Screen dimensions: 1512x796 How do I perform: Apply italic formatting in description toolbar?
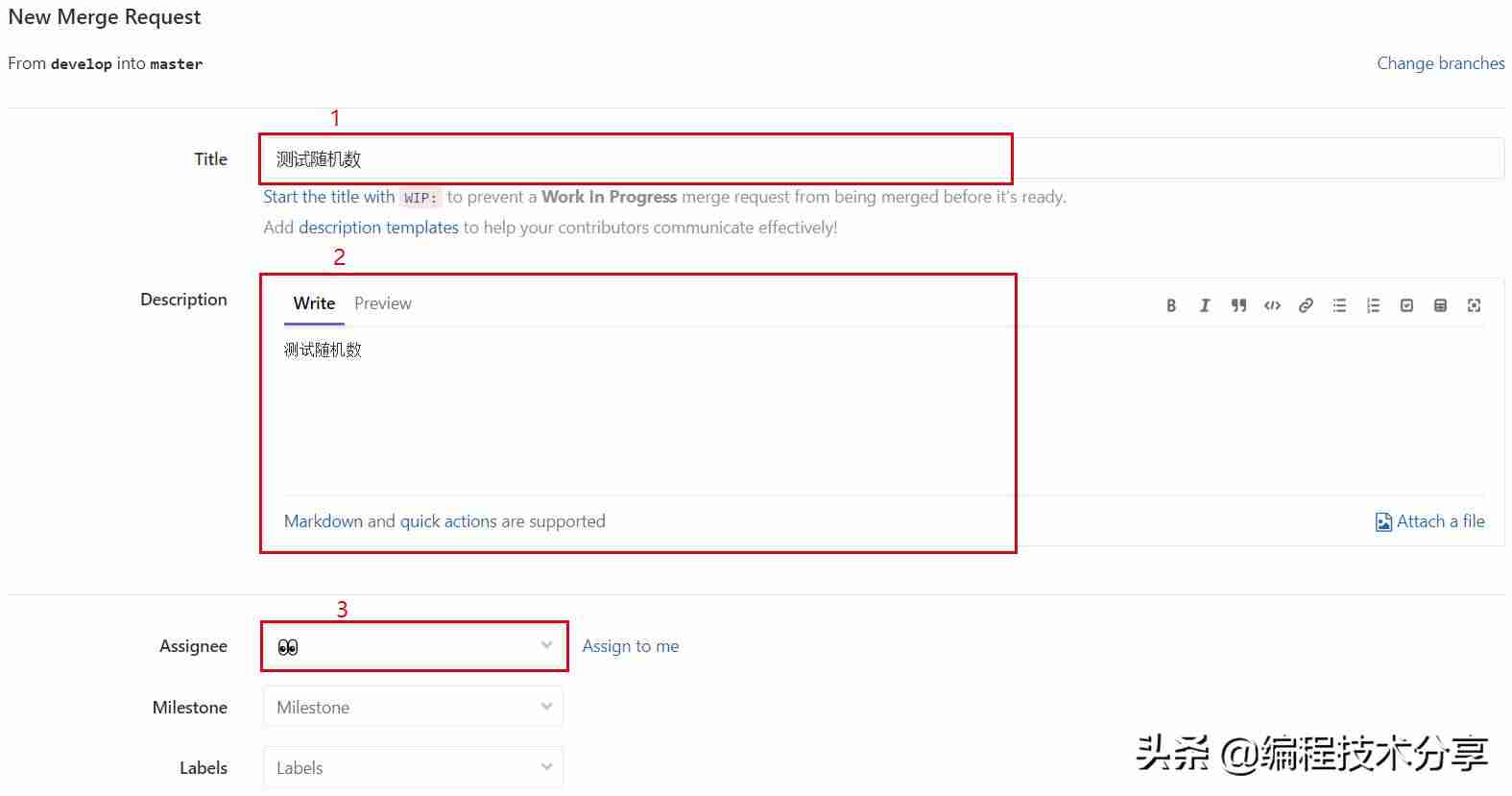pos(1205,305)
